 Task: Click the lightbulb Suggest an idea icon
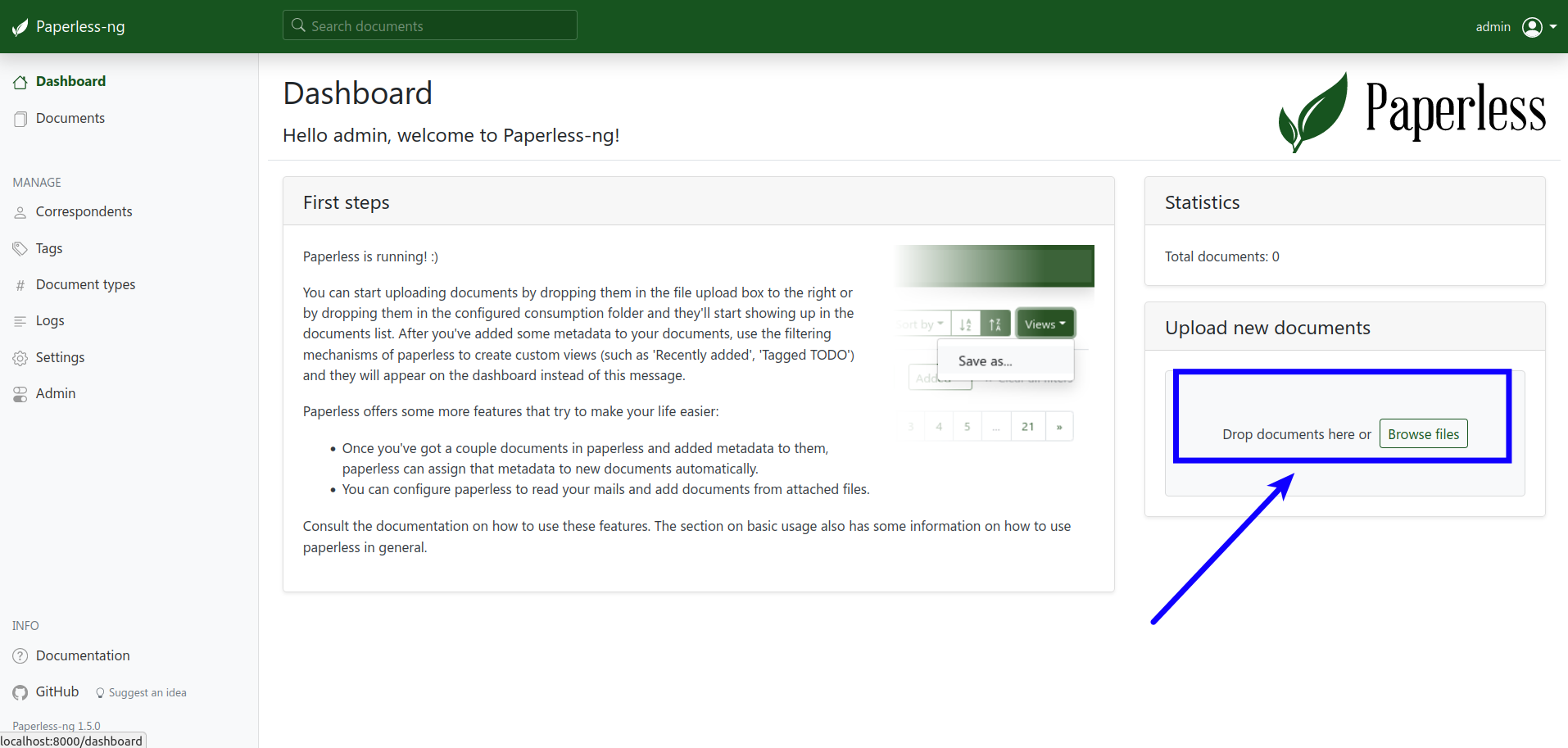(100, 693)
